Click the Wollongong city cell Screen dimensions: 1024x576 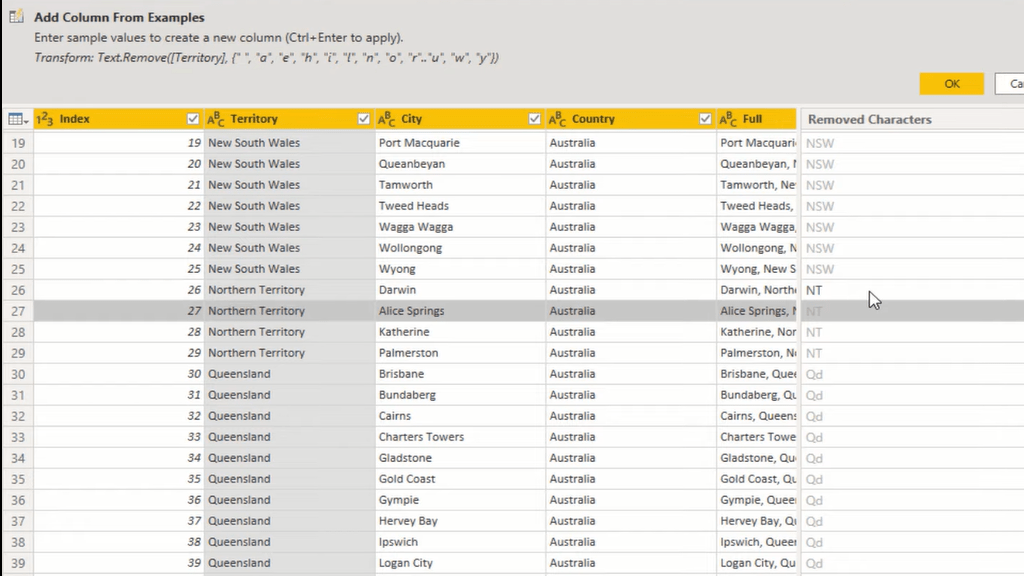click(460, 248)
